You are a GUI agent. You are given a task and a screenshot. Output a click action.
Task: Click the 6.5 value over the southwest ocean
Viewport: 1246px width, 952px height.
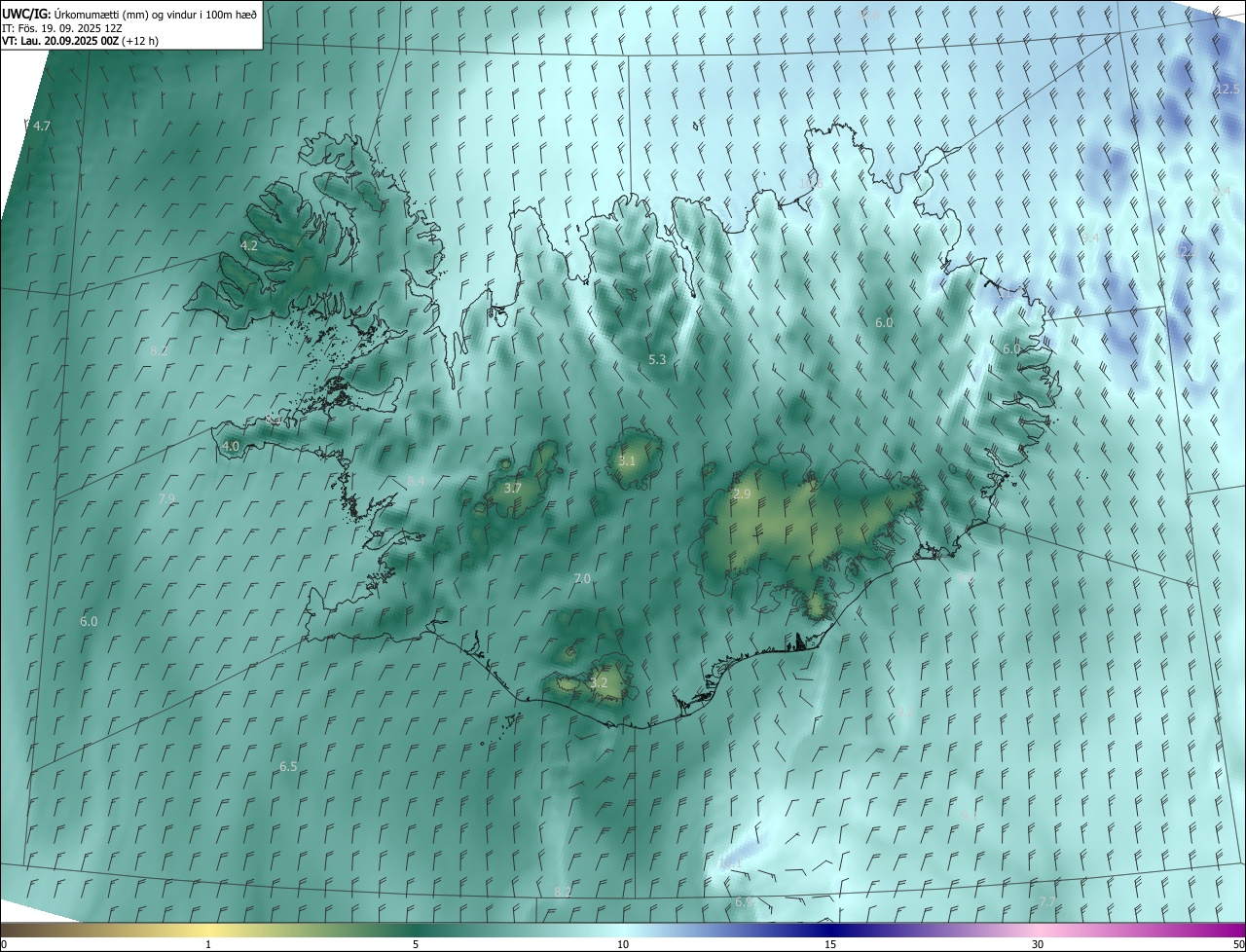[x=288, y=767]
